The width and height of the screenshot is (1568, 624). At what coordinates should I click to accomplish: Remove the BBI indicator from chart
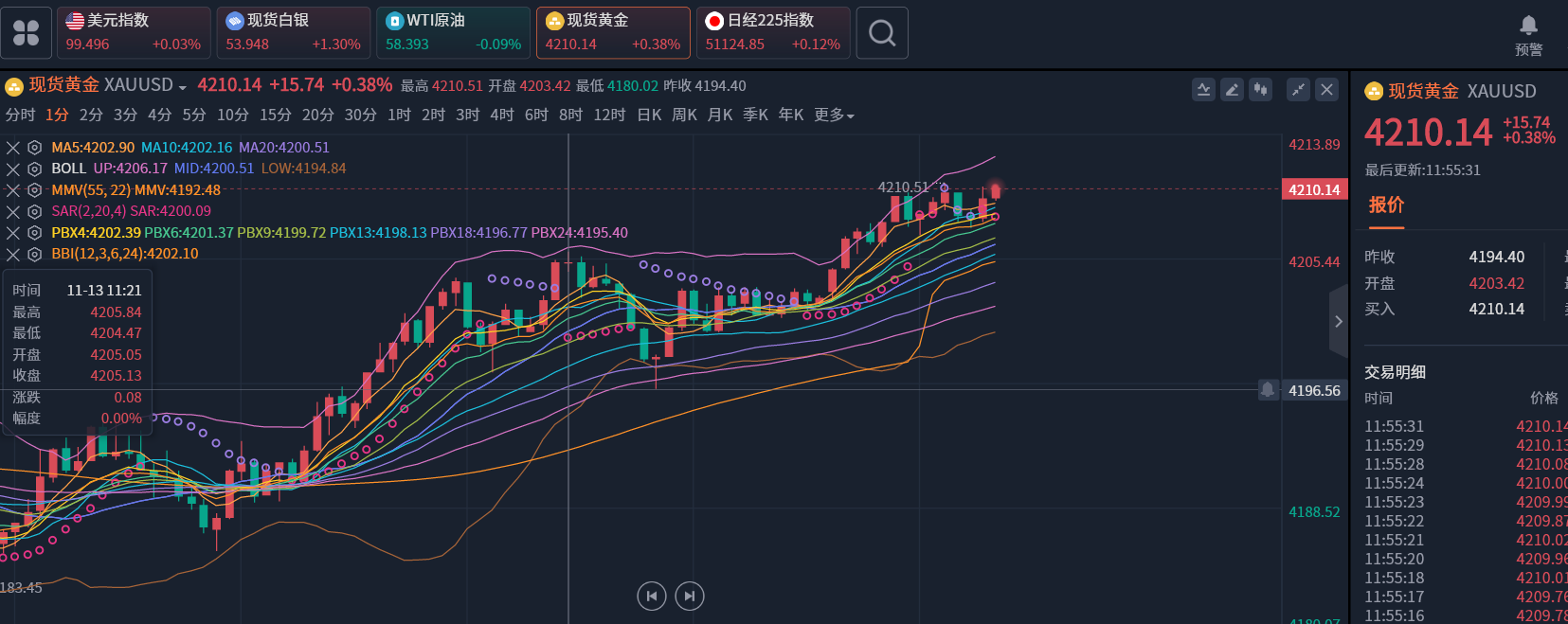[13, 254]
